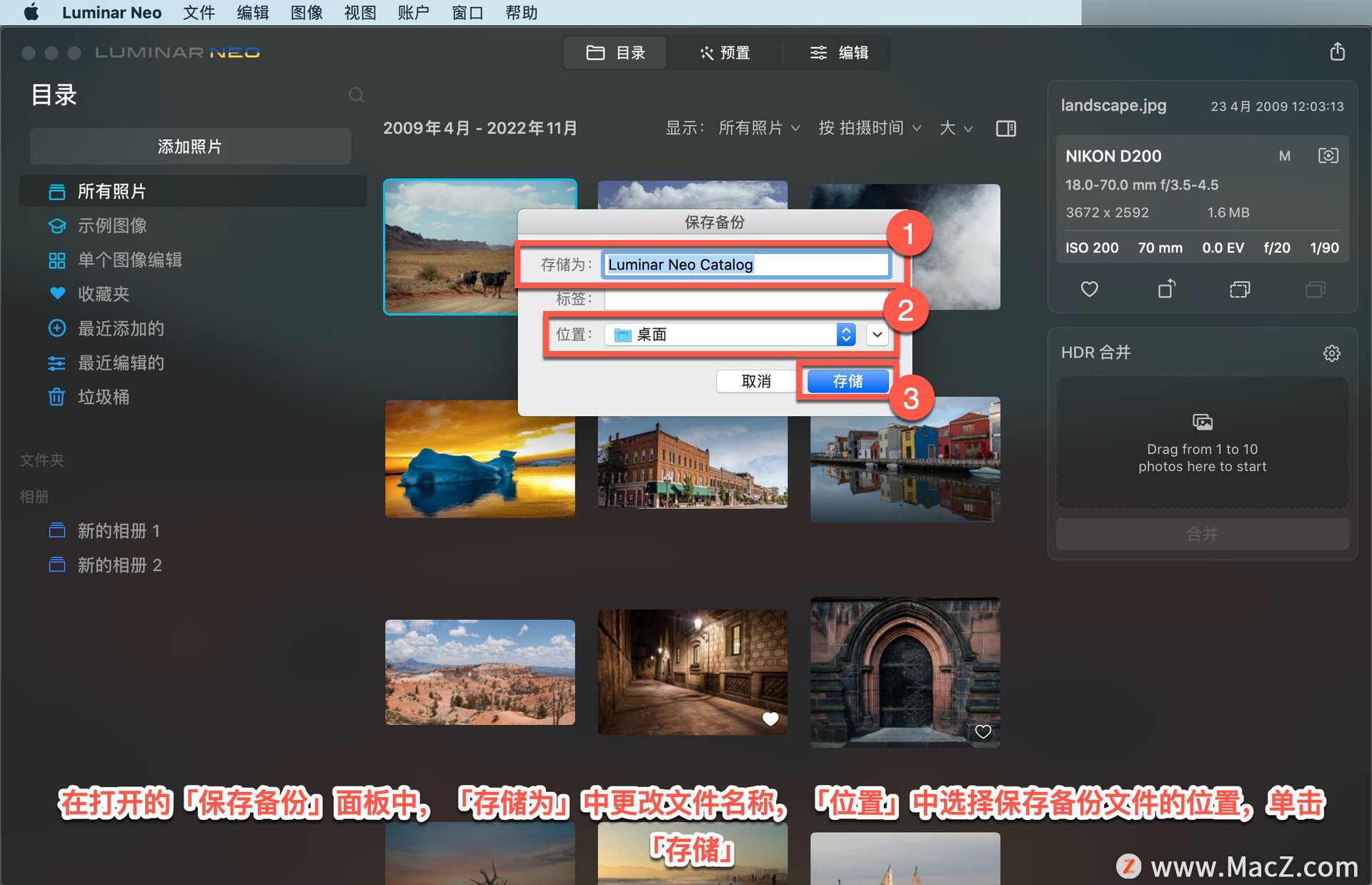Expand the 大 thumbnail size dropdown
Viewport: 1372px width, 885px height.
coord(956,128)
